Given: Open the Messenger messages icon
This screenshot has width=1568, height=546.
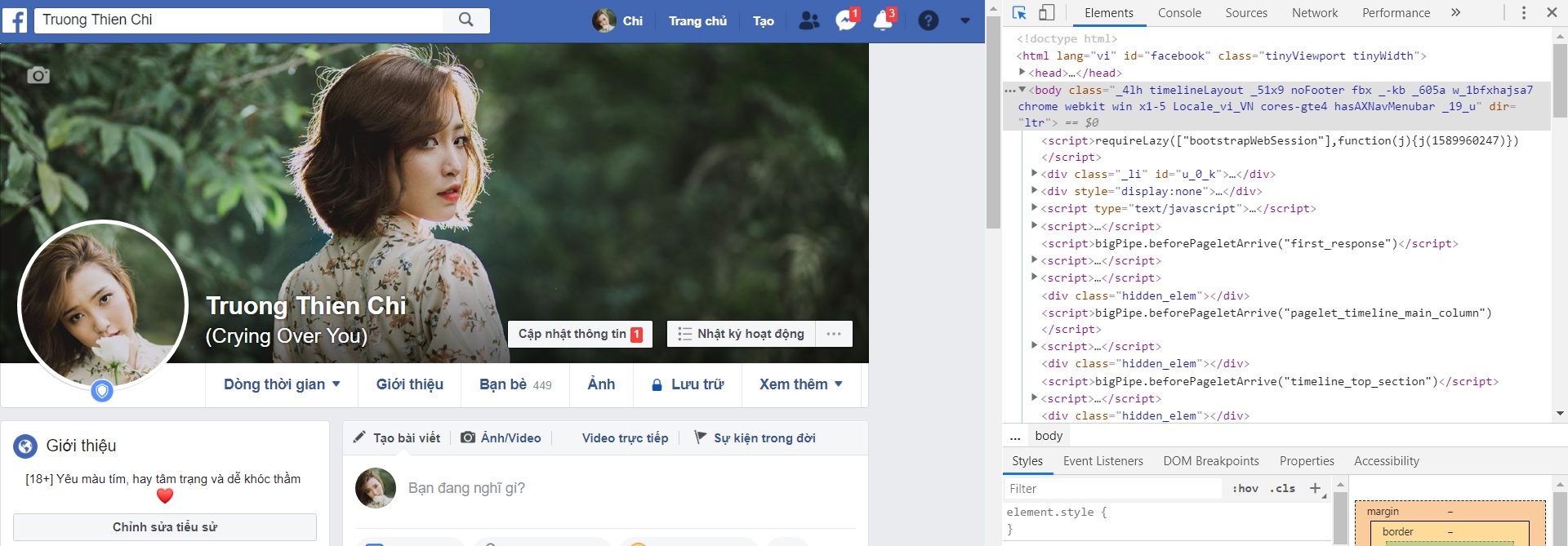Looking at the screenshot, I should click(x=846, y=20).
